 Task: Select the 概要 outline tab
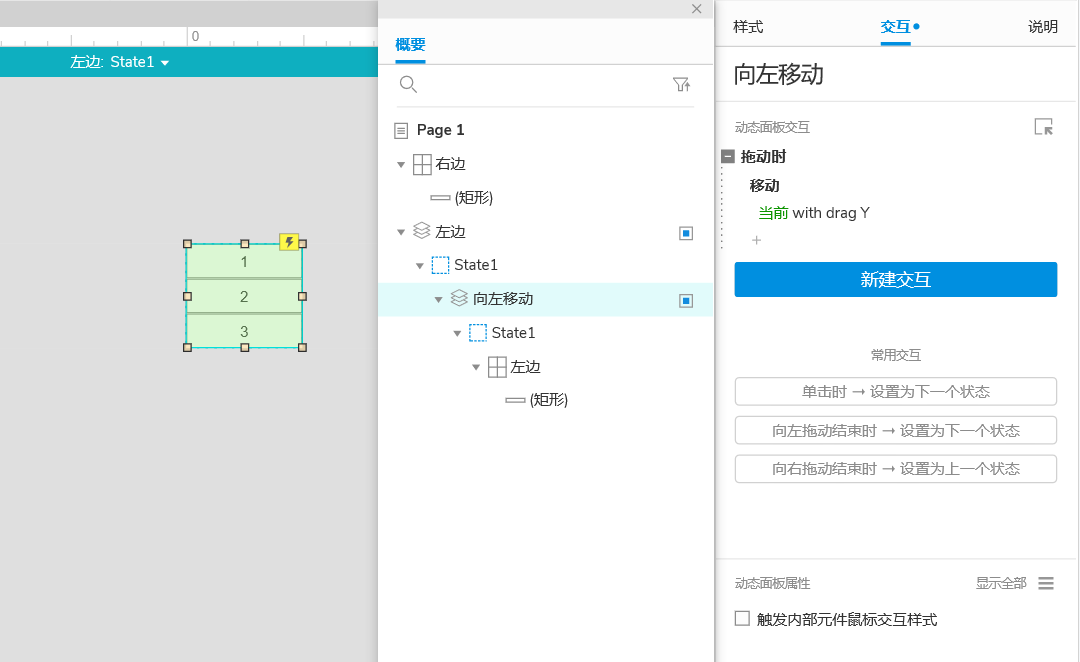pos(411,45)
